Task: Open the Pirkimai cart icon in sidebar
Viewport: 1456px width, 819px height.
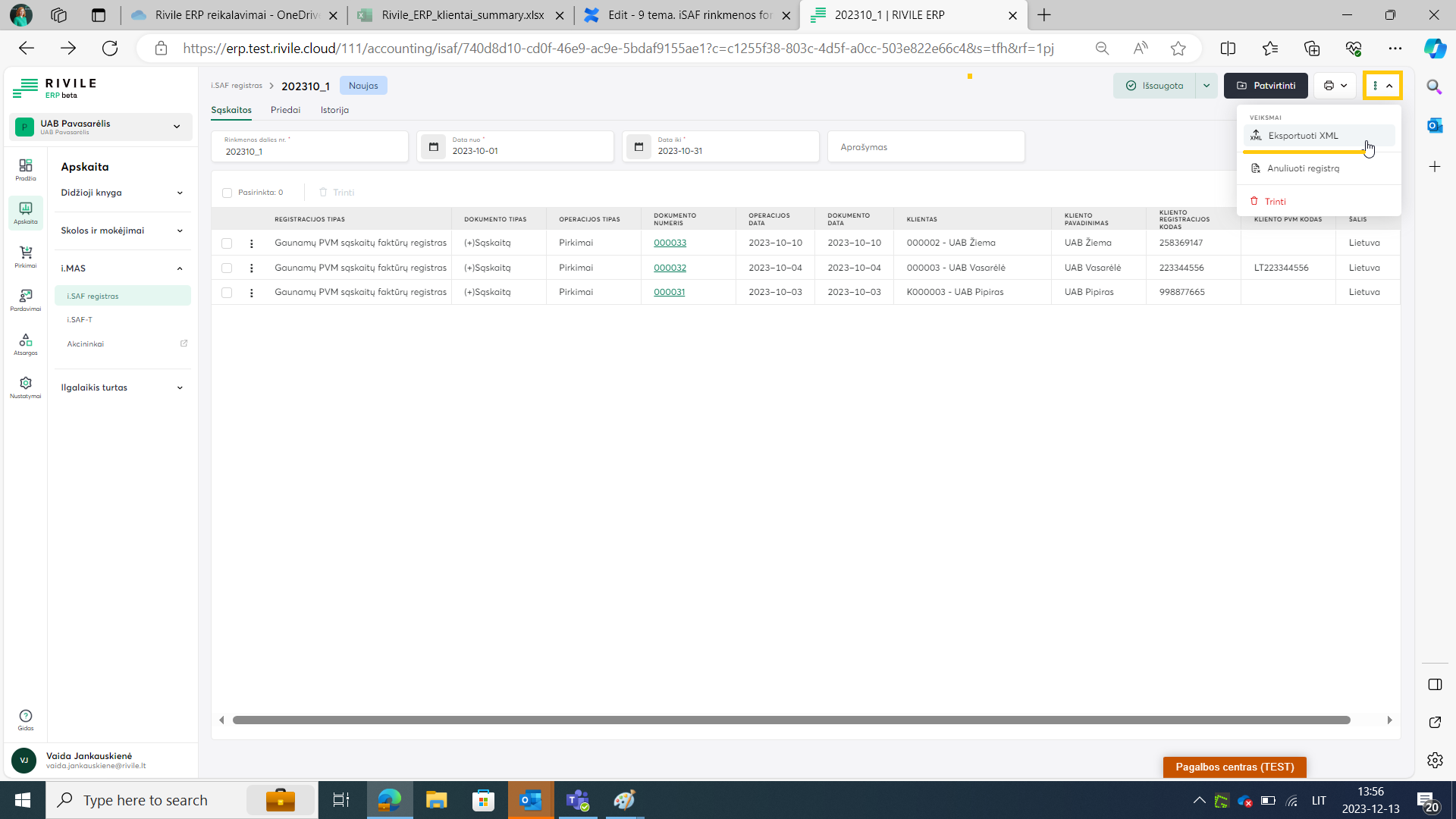Action: 26,256
